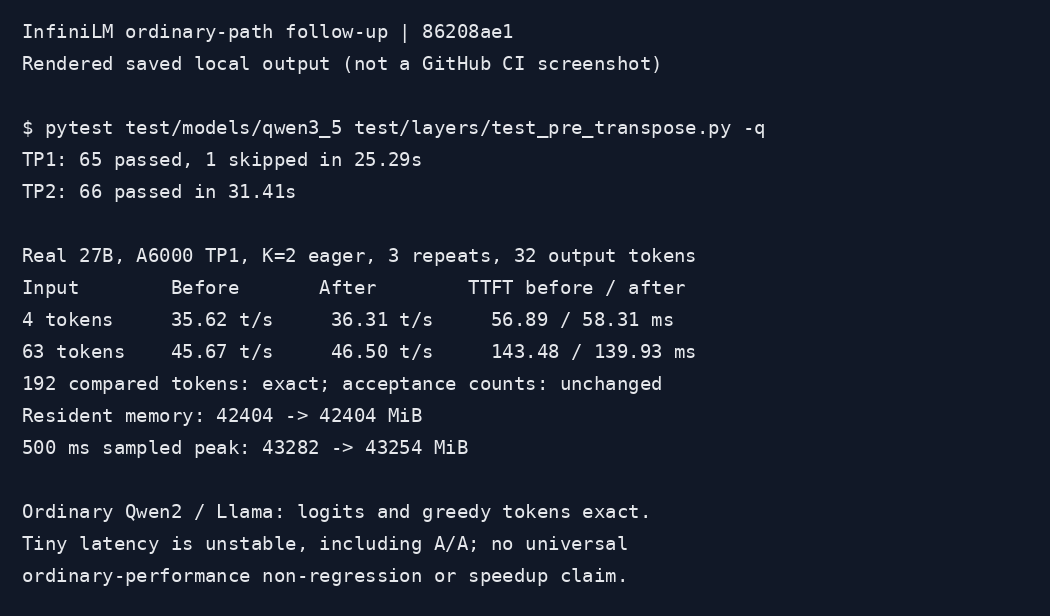Viewport: 1050px width, 616px height.
Task: Click the 192 compared tokens line
Action: click(x=342, y=384)
